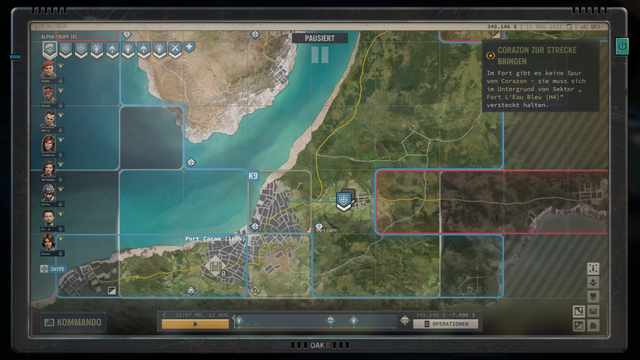
Task: Click the Pausiert status label
Action: [320, 38]
